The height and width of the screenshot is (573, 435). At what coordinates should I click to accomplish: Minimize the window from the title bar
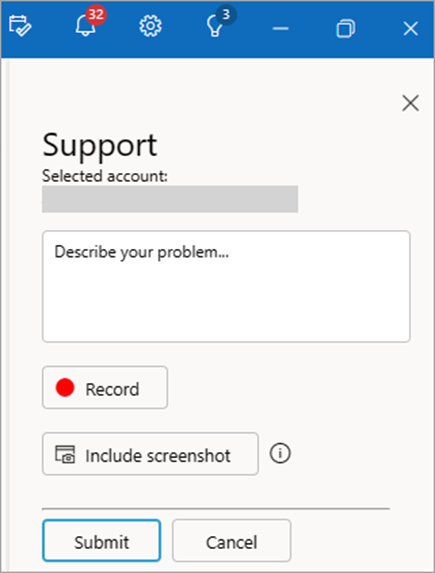pyautogui.click(x=280, y=29)
